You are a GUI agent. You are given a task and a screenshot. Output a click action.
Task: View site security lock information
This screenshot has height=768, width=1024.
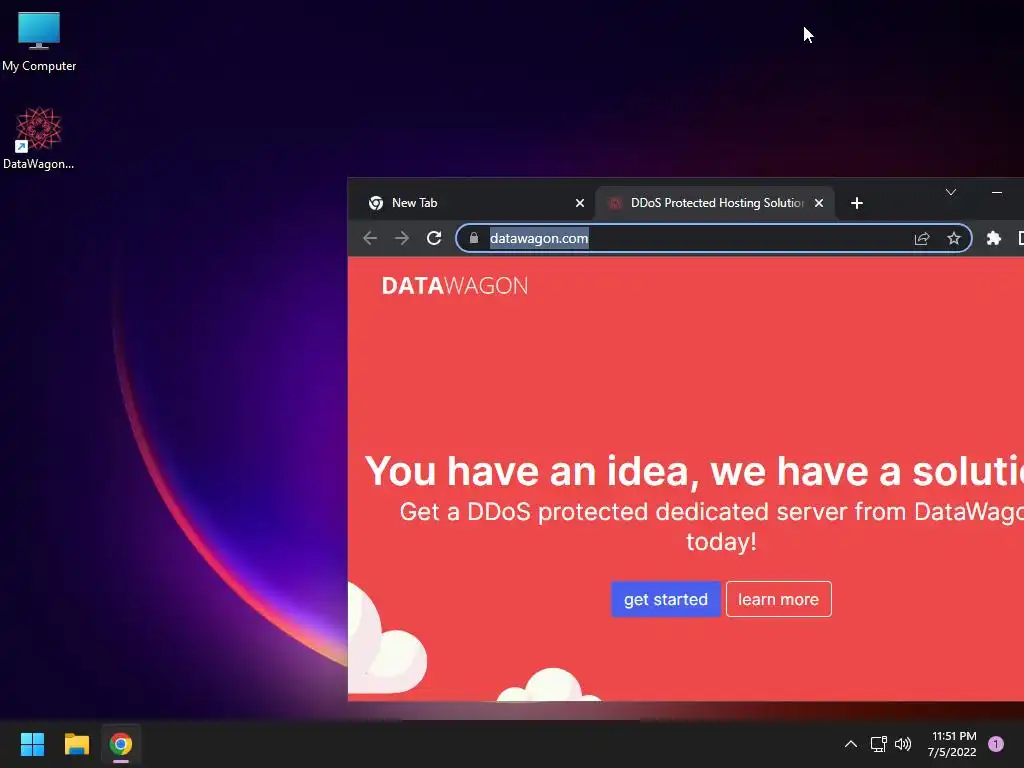click(474, 238)
